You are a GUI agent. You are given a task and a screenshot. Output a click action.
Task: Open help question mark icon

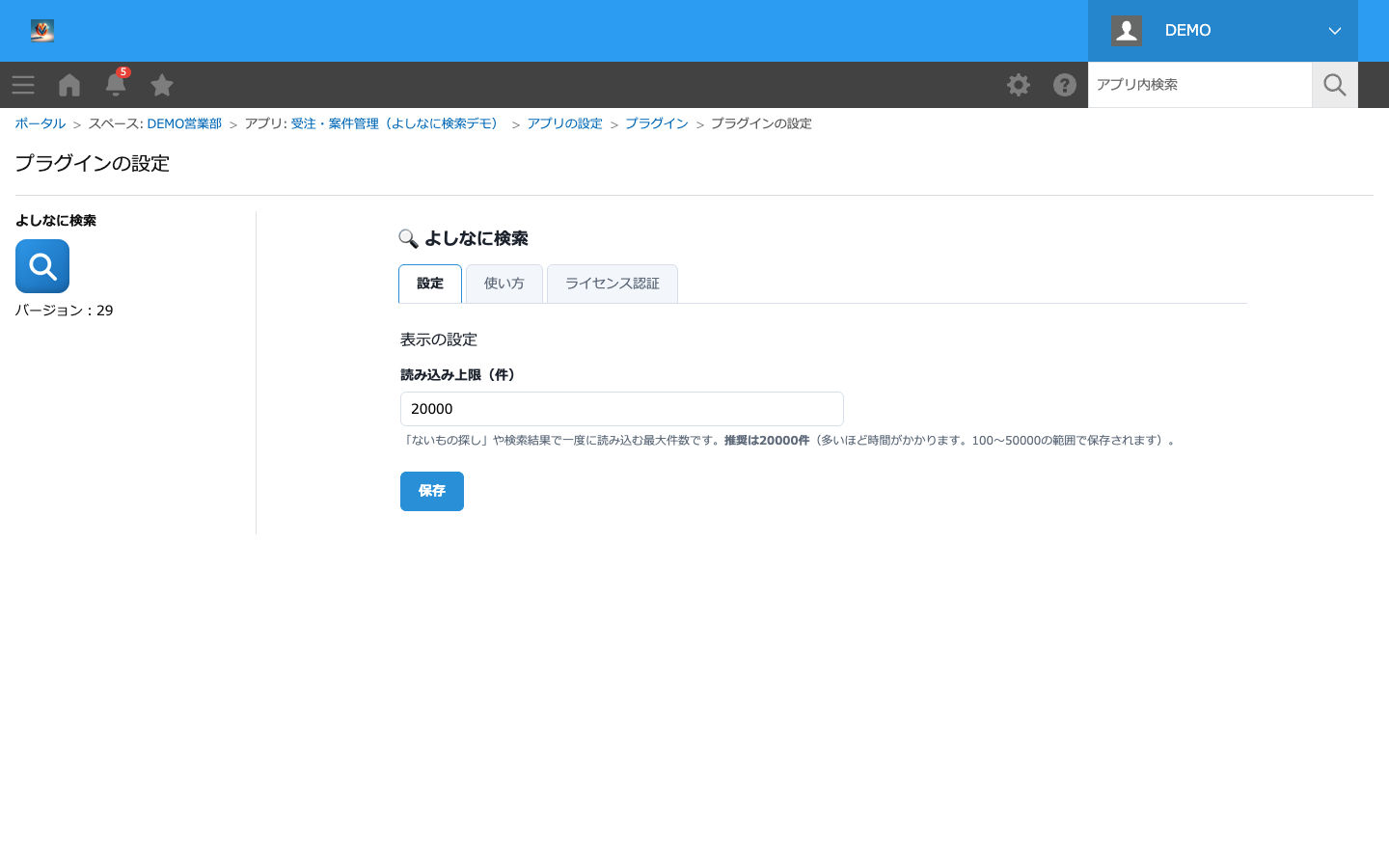[1065, 85]
